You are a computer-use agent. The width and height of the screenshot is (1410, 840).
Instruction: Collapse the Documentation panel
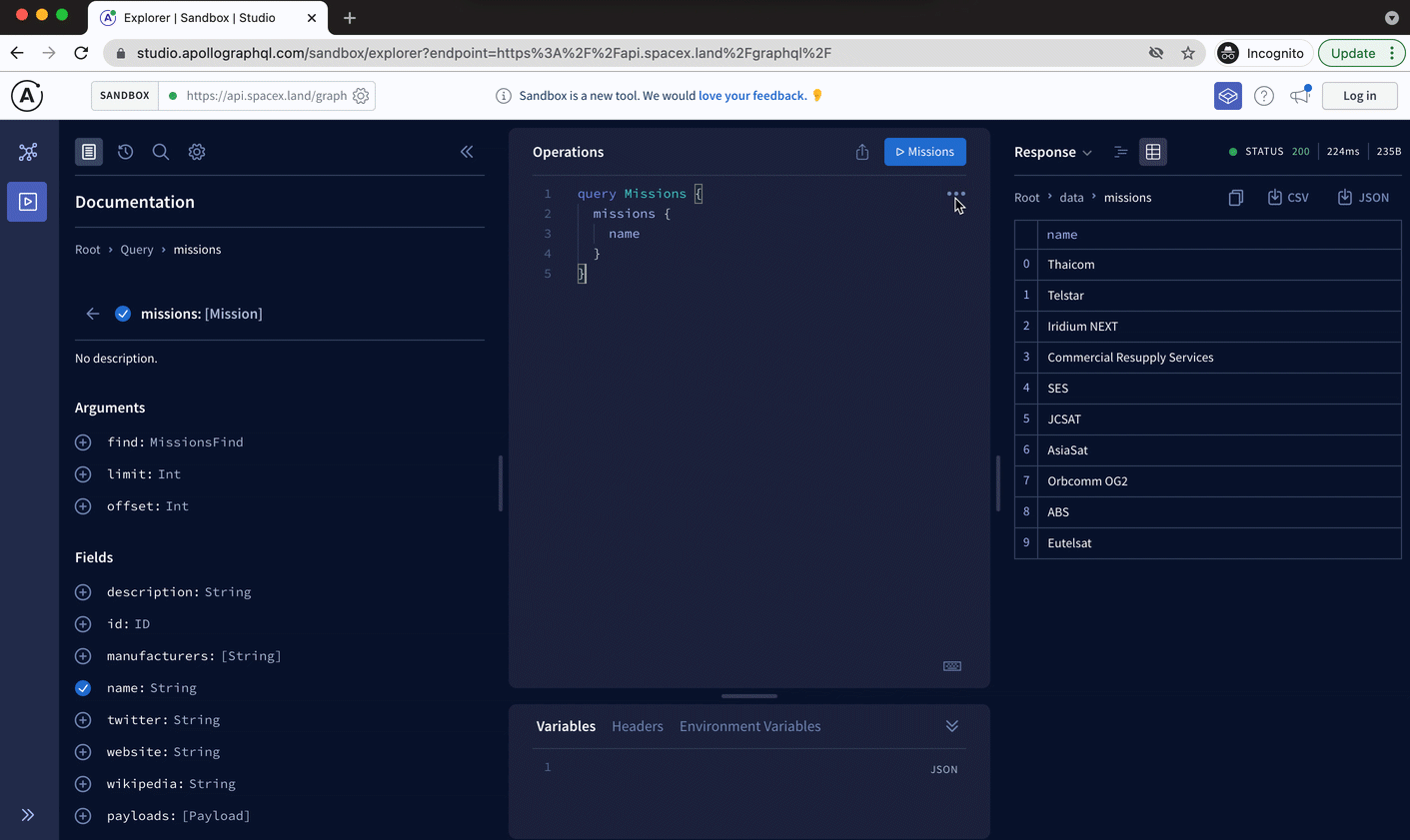tap(467, 152)
